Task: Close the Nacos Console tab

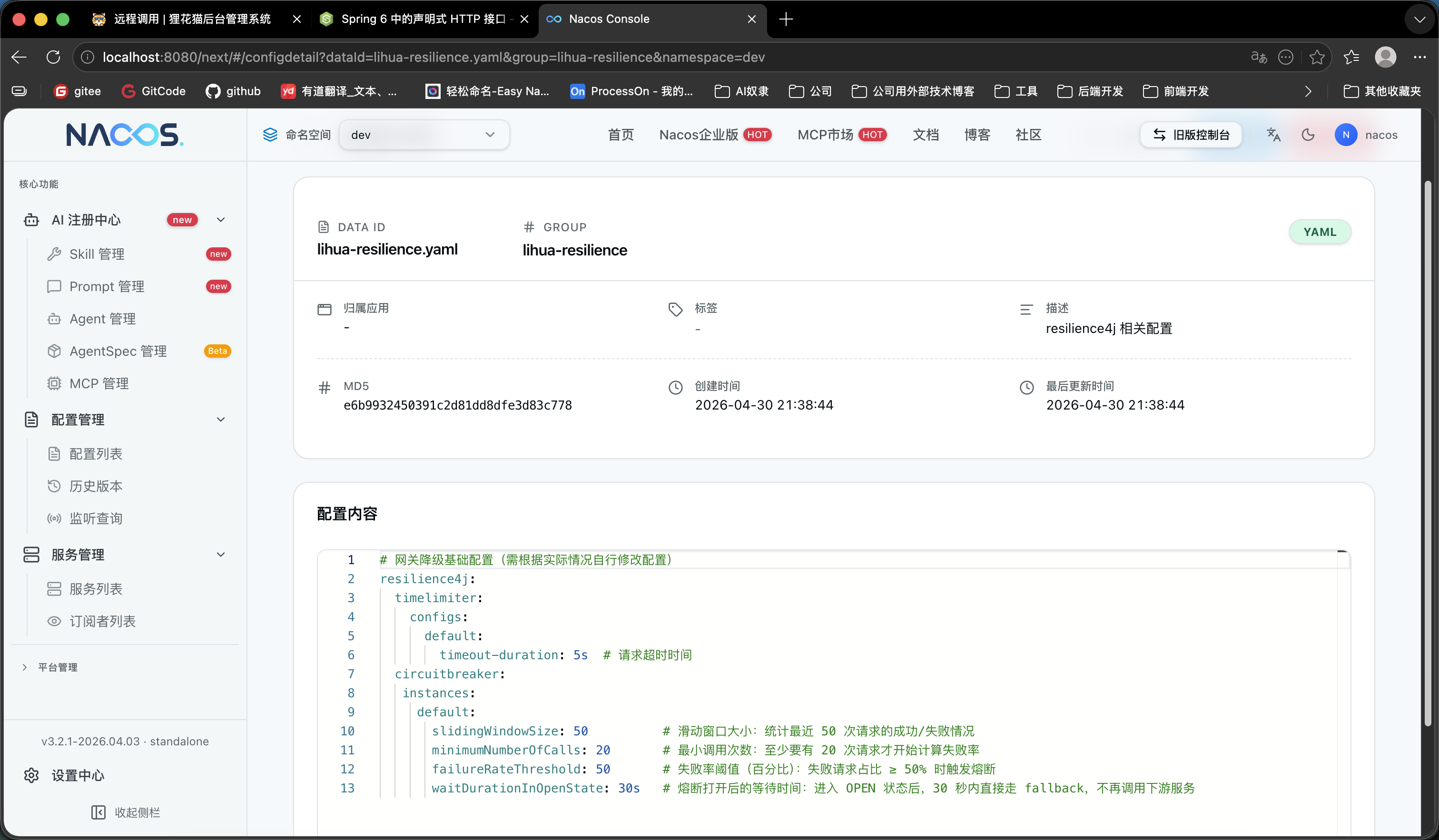Action: [x=751, y=20]
